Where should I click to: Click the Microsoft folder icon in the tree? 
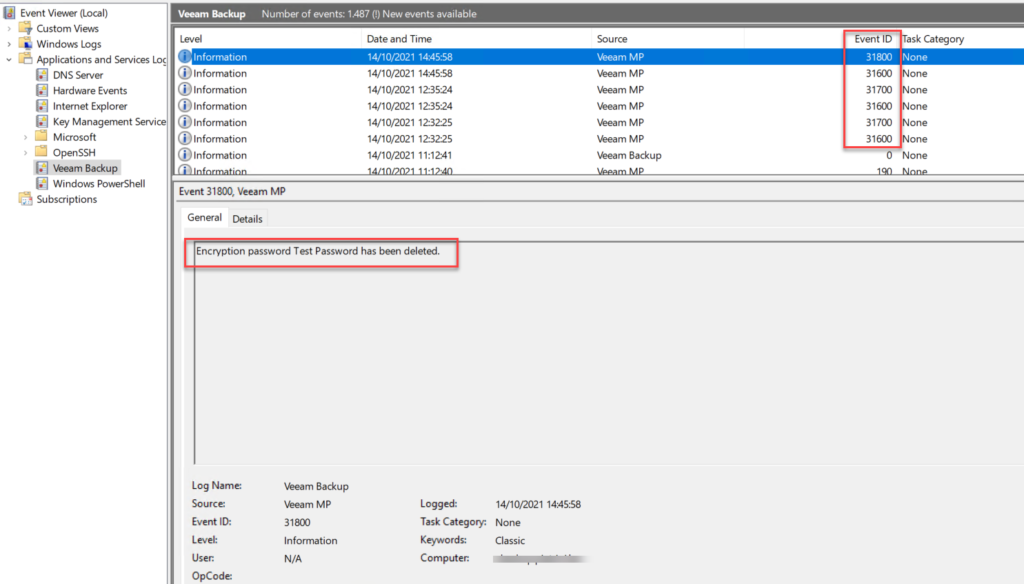click(42, 137)
